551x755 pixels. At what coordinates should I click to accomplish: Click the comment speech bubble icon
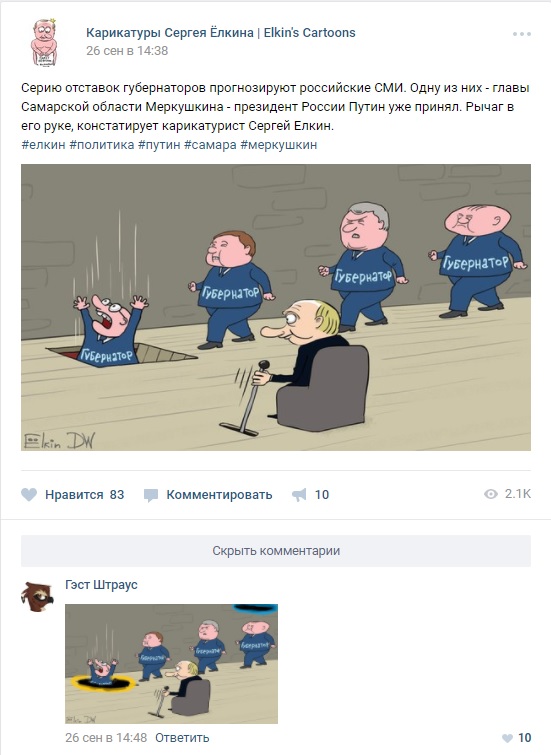151,495
